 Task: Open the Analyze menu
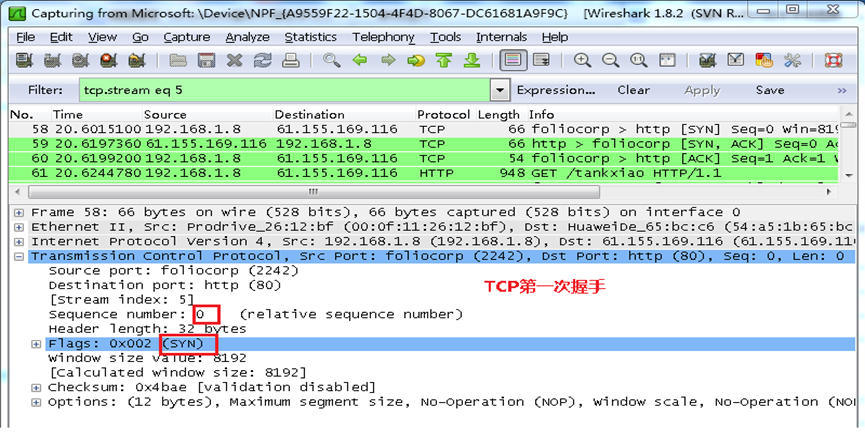tap(247, 37)
